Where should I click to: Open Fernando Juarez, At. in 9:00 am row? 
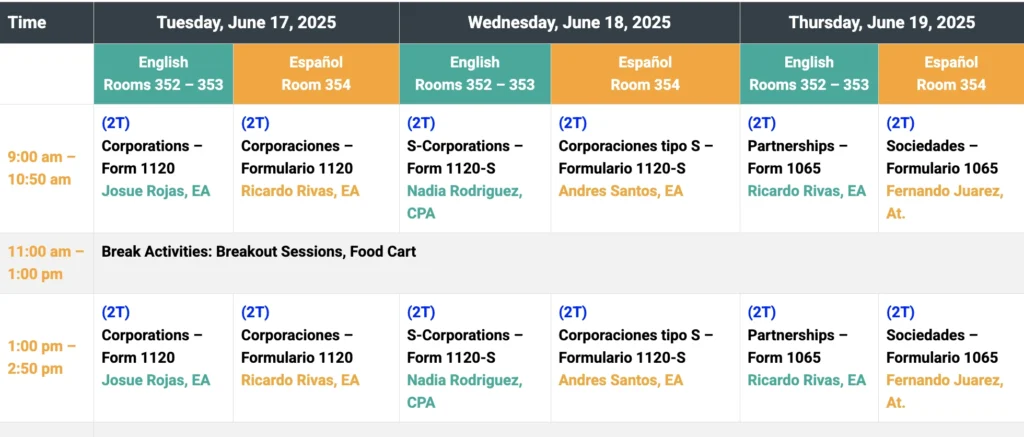pos(944,202)
